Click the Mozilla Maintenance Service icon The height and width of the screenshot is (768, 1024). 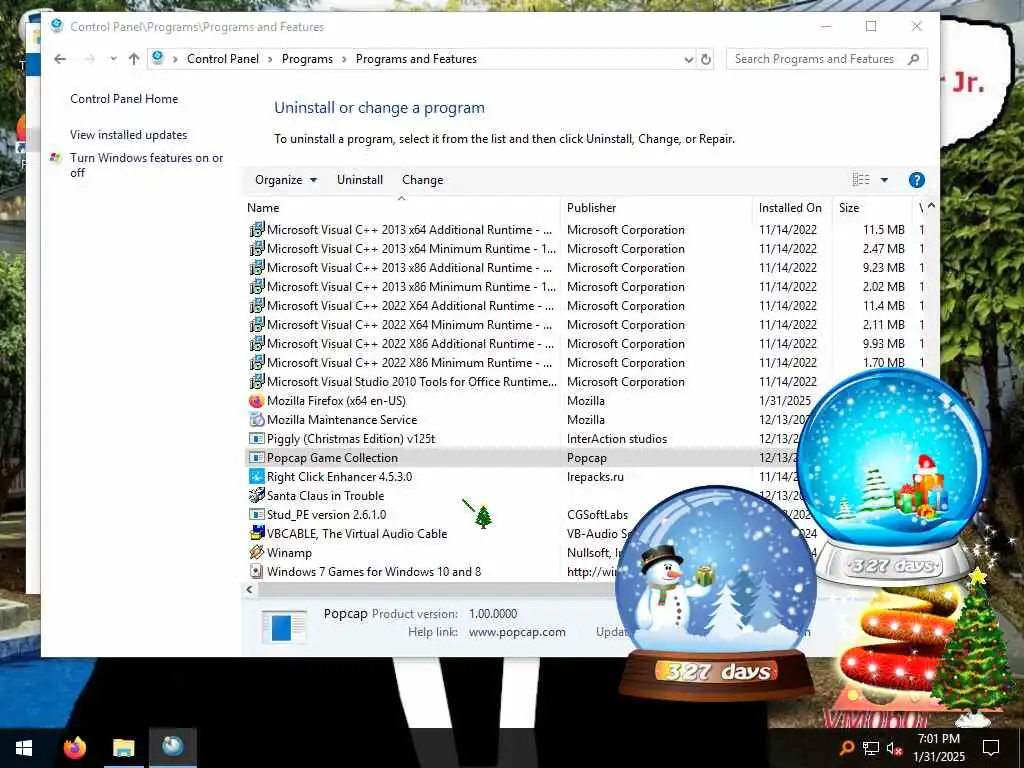click(x=257, y=420)
